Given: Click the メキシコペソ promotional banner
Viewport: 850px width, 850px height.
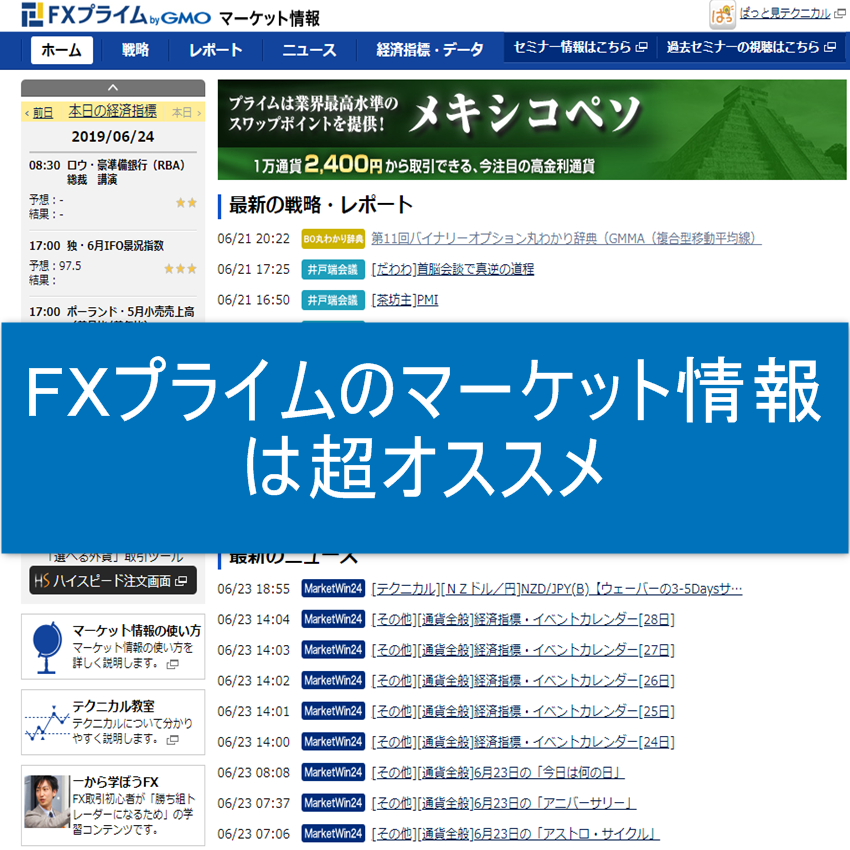Looking at the screenshot, I should (532, 130).
